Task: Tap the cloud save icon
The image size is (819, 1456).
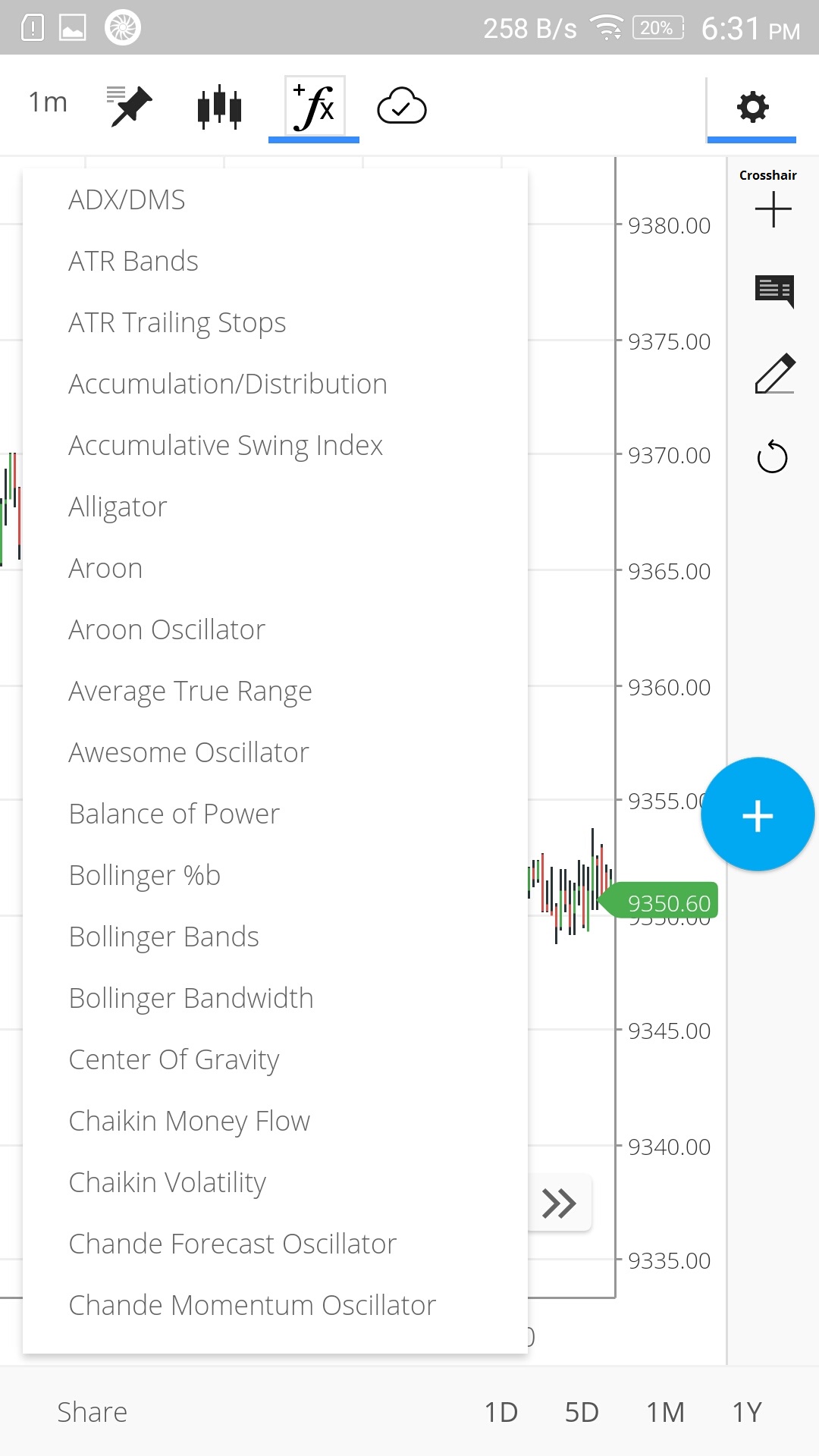Action: (401, 106)
